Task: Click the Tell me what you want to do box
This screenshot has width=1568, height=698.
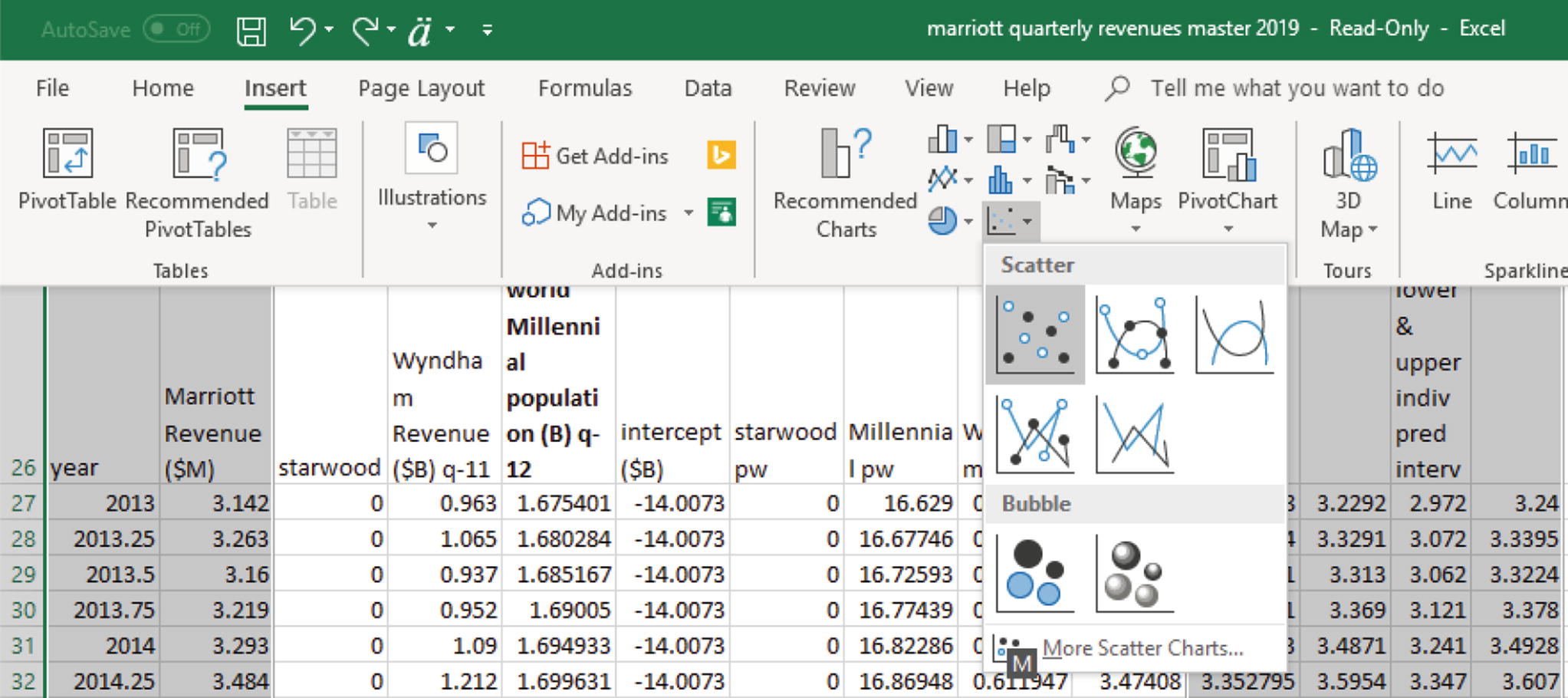Action: click(1297, 88)
